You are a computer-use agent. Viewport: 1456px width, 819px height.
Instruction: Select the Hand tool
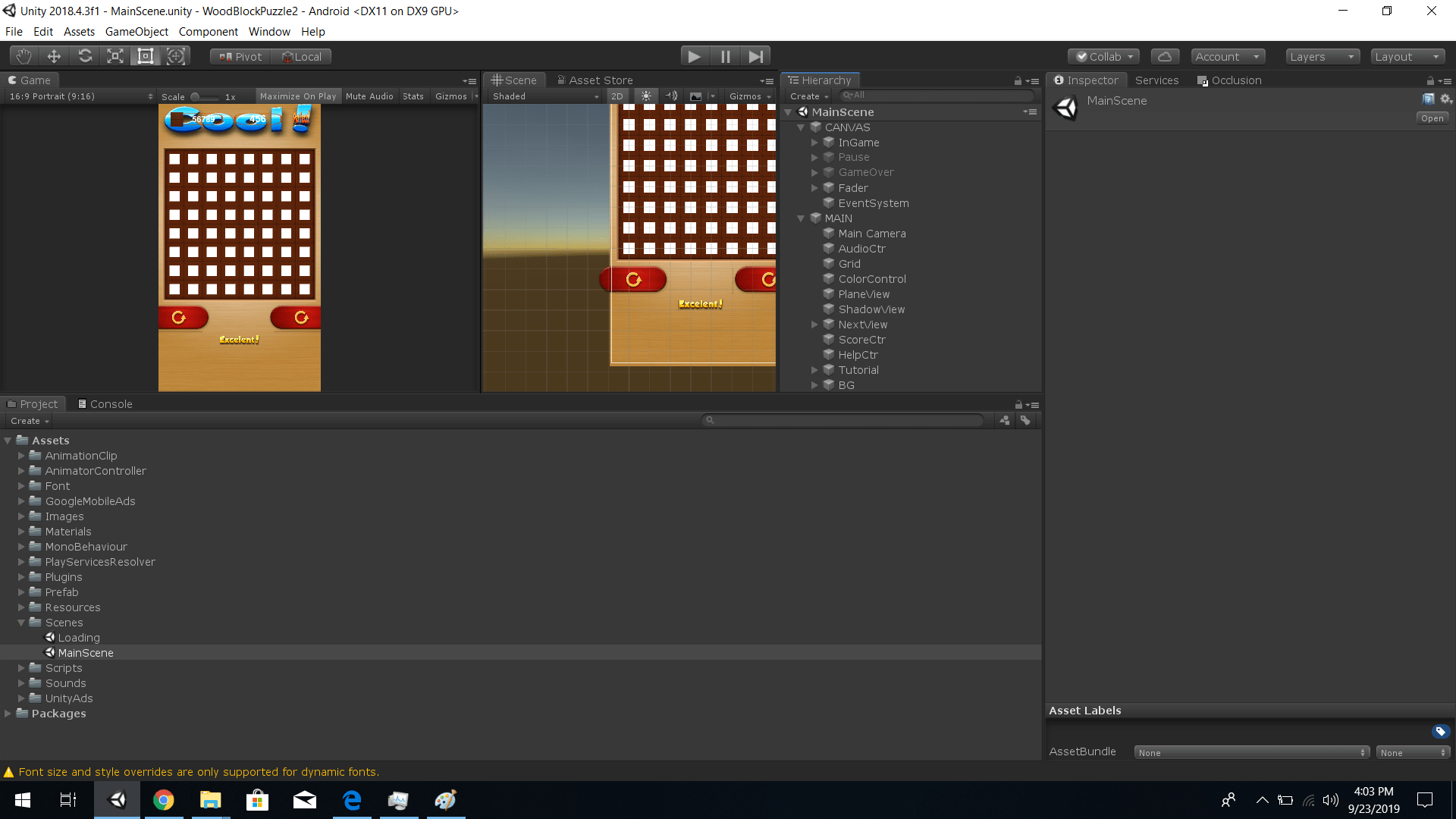[x=24, y=56]
